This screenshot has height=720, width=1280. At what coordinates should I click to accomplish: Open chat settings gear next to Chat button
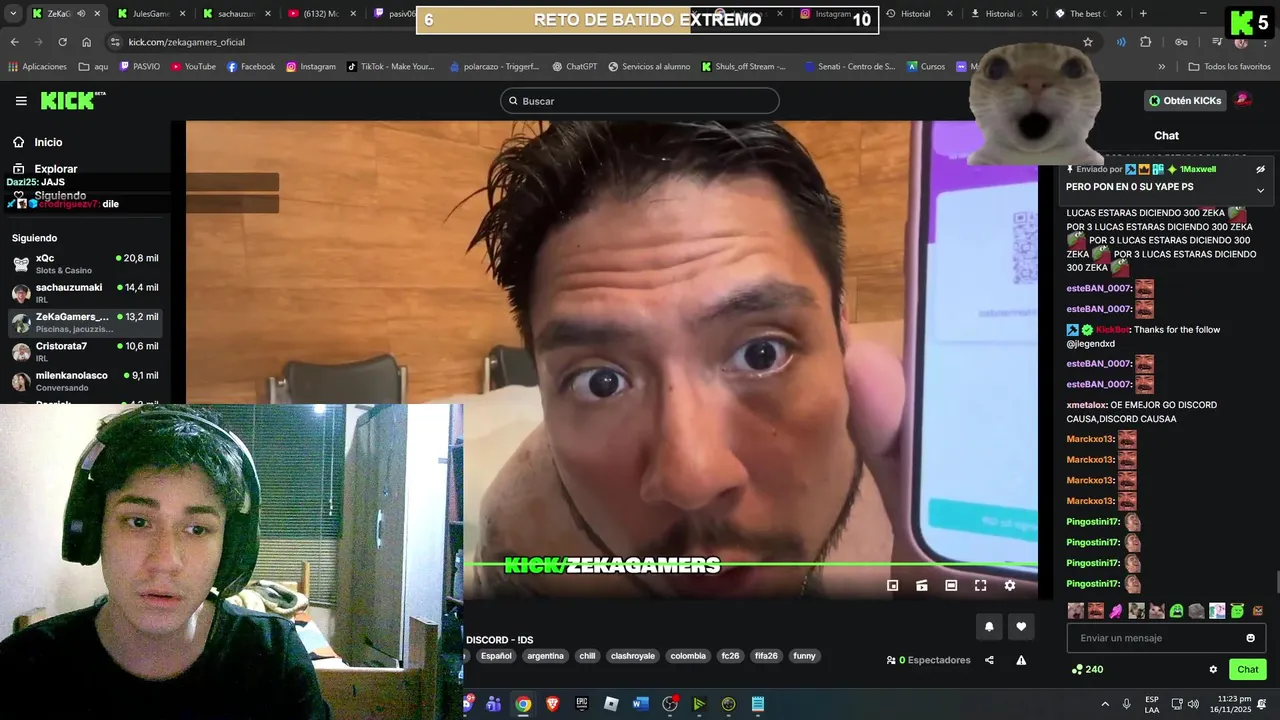pyautogui.click(x=1213, y=669)
